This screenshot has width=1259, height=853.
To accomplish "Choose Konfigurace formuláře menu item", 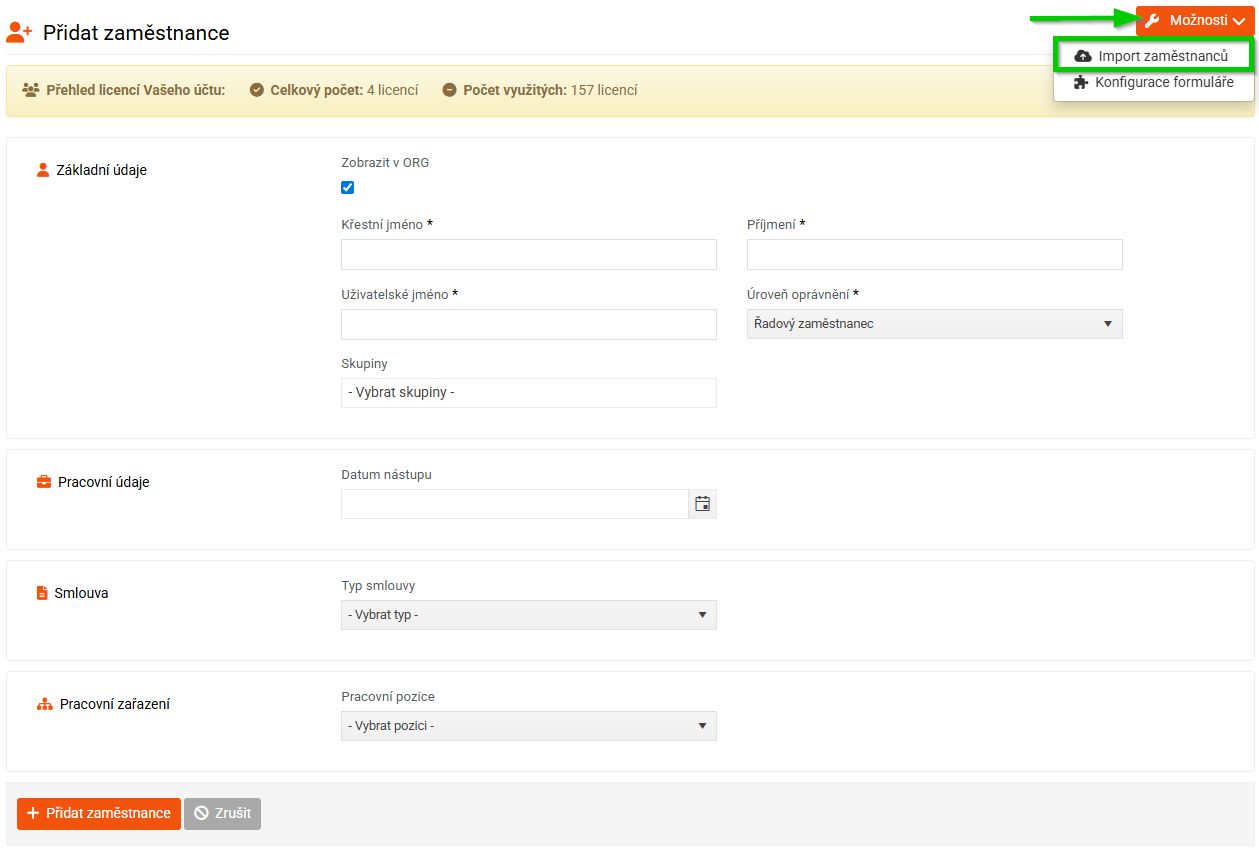I will click(x=1163, y=83).
